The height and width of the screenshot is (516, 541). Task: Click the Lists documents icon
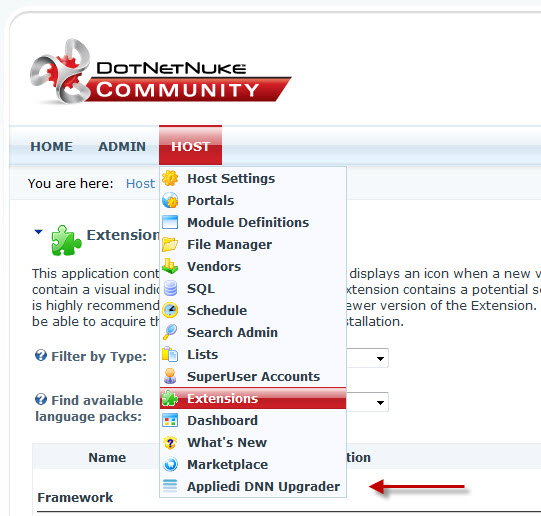click(x=170, y=354)
